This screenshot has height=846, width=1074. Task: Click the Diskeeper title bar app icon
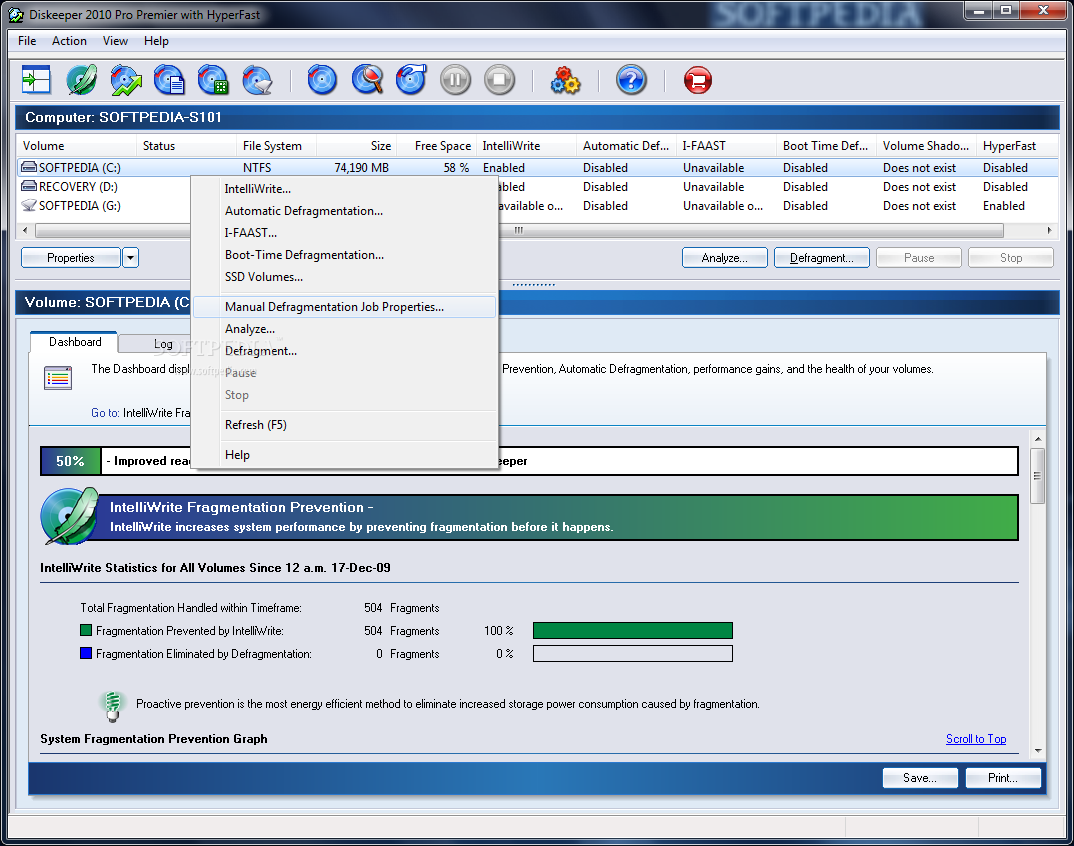[x=16, y=14]
